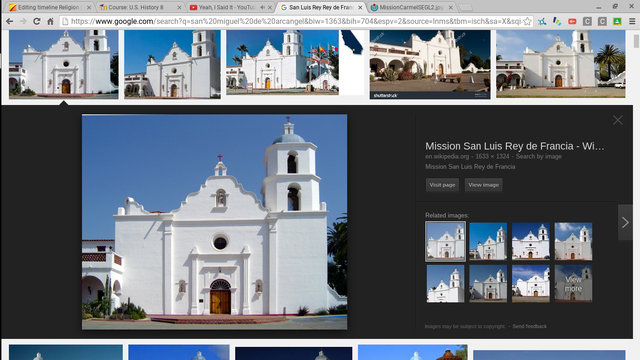Close the MissionCarmelSEGL2.jpg tab
640x360 pixels.
click(450, 7)
